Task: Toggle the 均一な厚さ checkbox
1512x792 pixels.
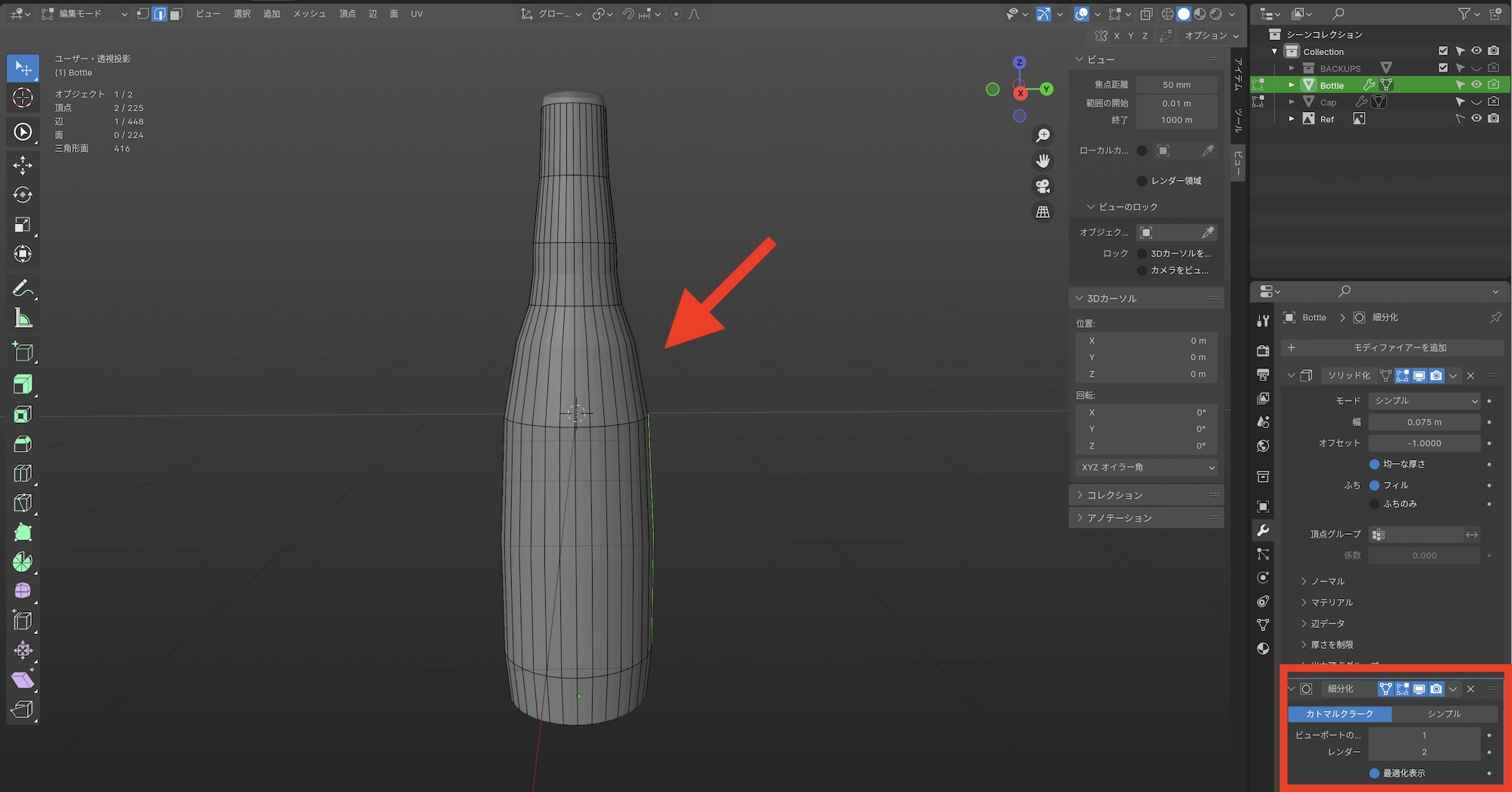Action: pos(1374,464)
